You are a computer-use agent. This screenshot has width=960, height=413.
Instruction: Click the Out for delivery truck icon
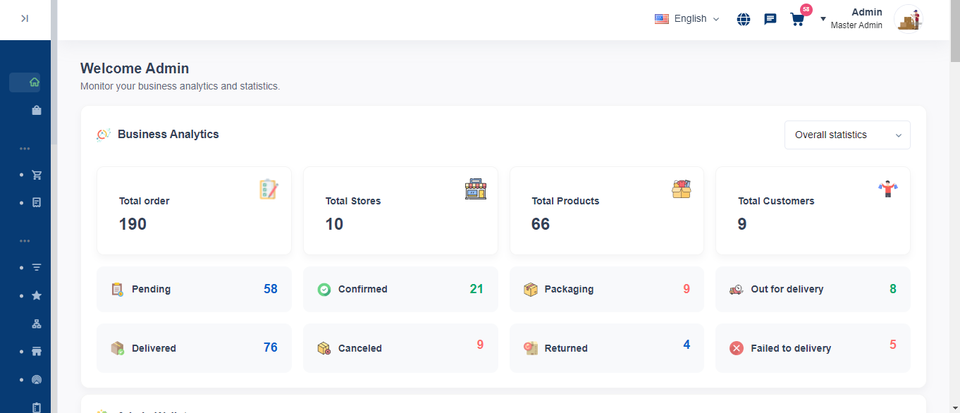coord(737,289)
